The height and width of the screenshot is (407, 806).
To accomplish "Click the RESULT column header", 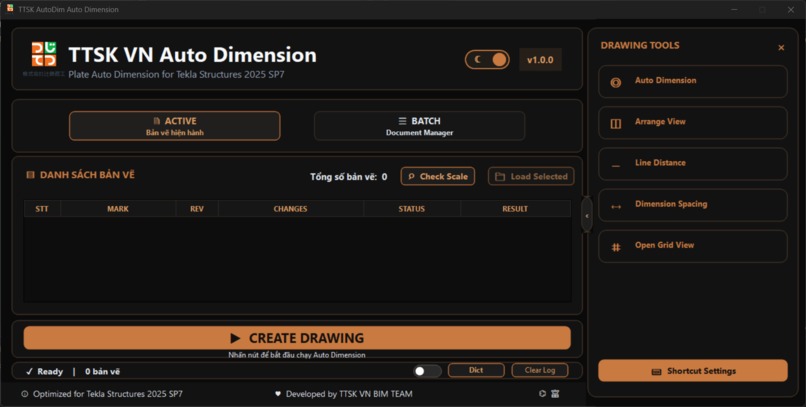I will (x=515, y=209).
